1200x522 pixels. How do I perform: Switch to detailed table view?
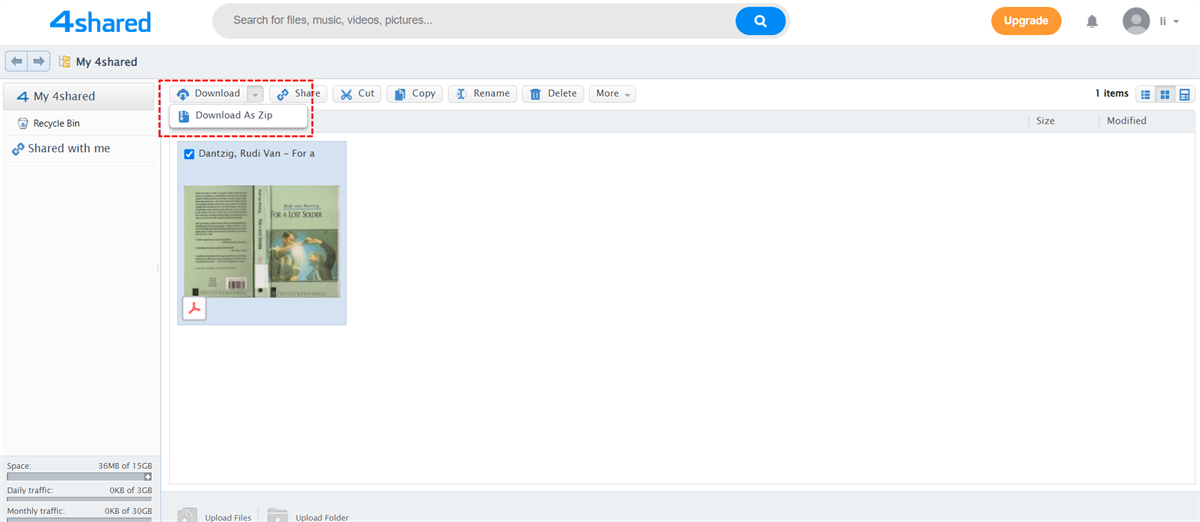point(1185,94)
